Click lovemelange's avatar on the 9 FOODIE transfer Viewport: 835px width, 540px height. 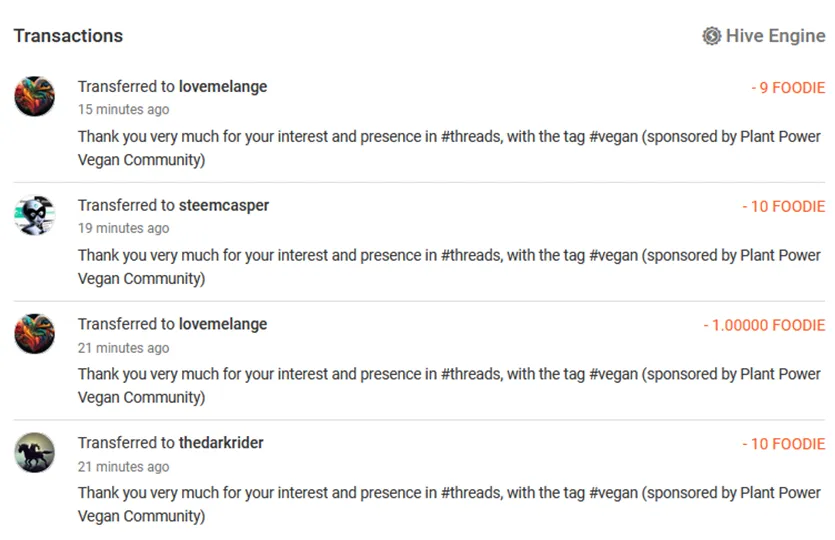pyautogui.click(x=34, y=97)
